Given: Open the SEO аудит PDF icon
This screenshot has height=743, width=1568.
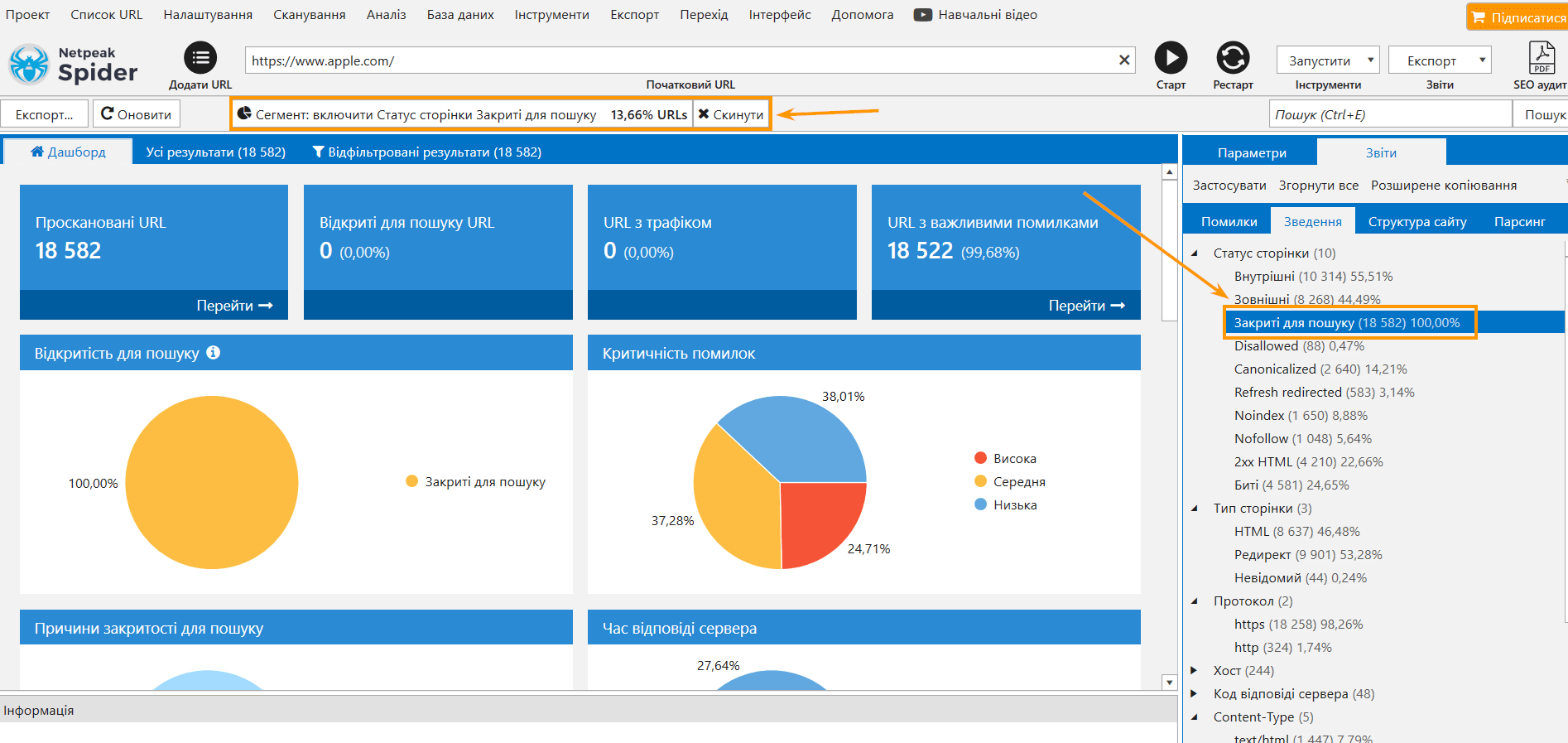Looking at the screenshot, I should tap(1542, 58).
